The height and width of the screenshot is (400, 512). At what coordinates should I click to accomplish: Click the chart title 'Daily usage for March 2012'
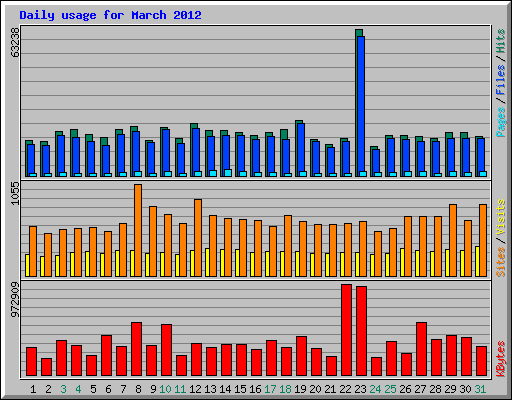[x=110, y=15]
